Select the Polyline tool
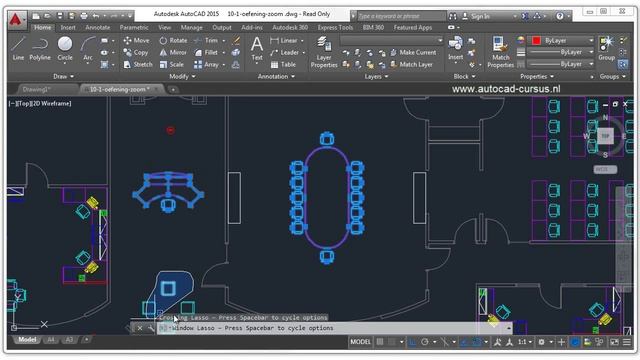This screenshot has height=360, width=640. (40, 48)
